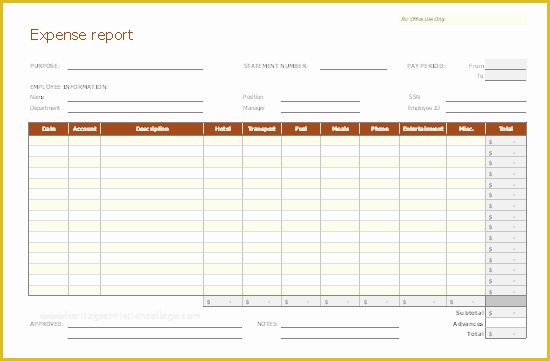The height and width of the screenshot is (361, 550).
Task: Select the Hotel column header
Action: (223, 129)
